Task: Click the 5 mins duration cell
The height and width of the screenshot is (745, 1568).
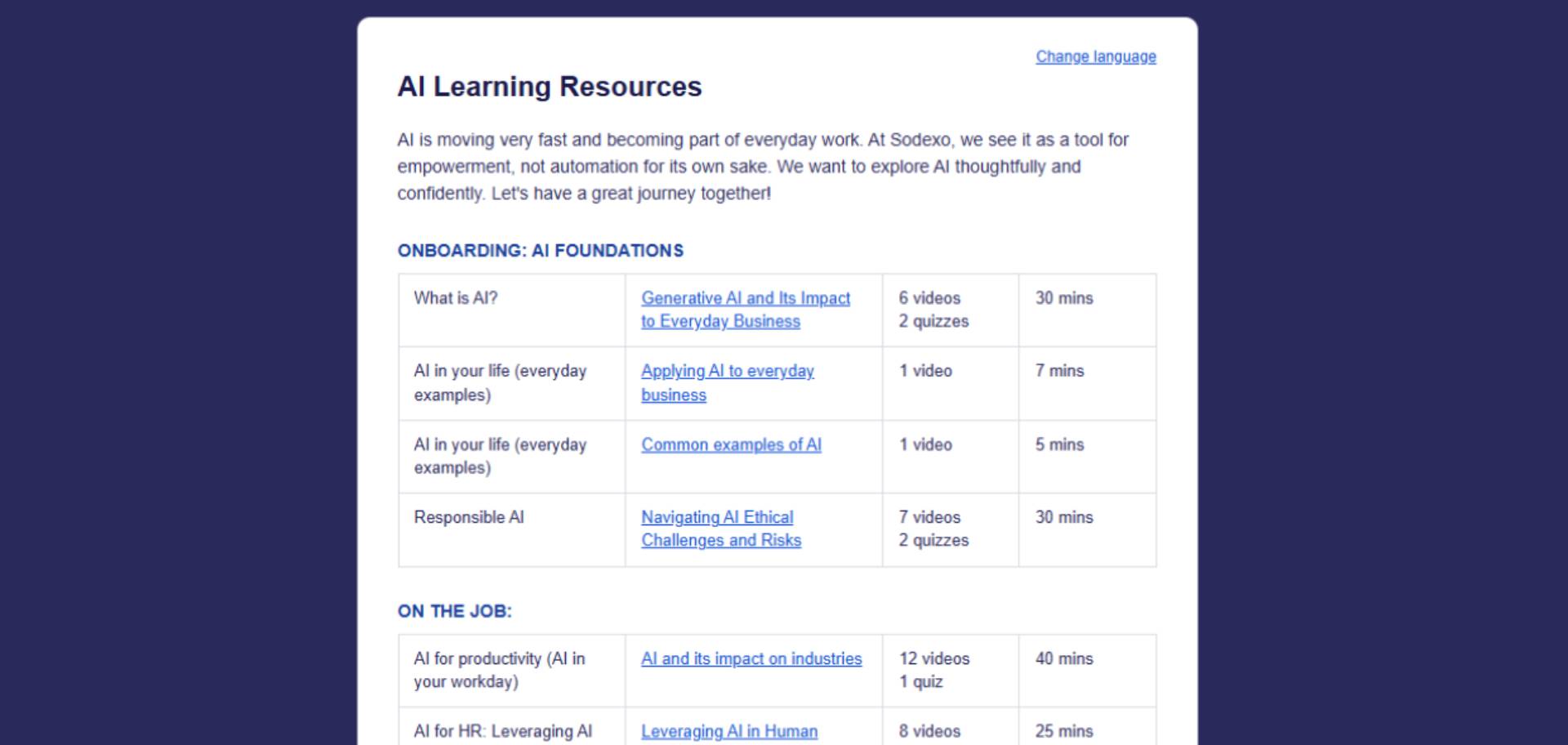Action: 1087,457
